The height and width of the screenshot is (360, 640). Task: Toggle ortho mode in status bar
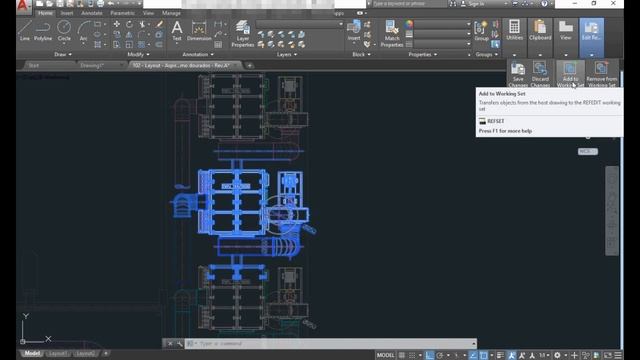point(429,356)
